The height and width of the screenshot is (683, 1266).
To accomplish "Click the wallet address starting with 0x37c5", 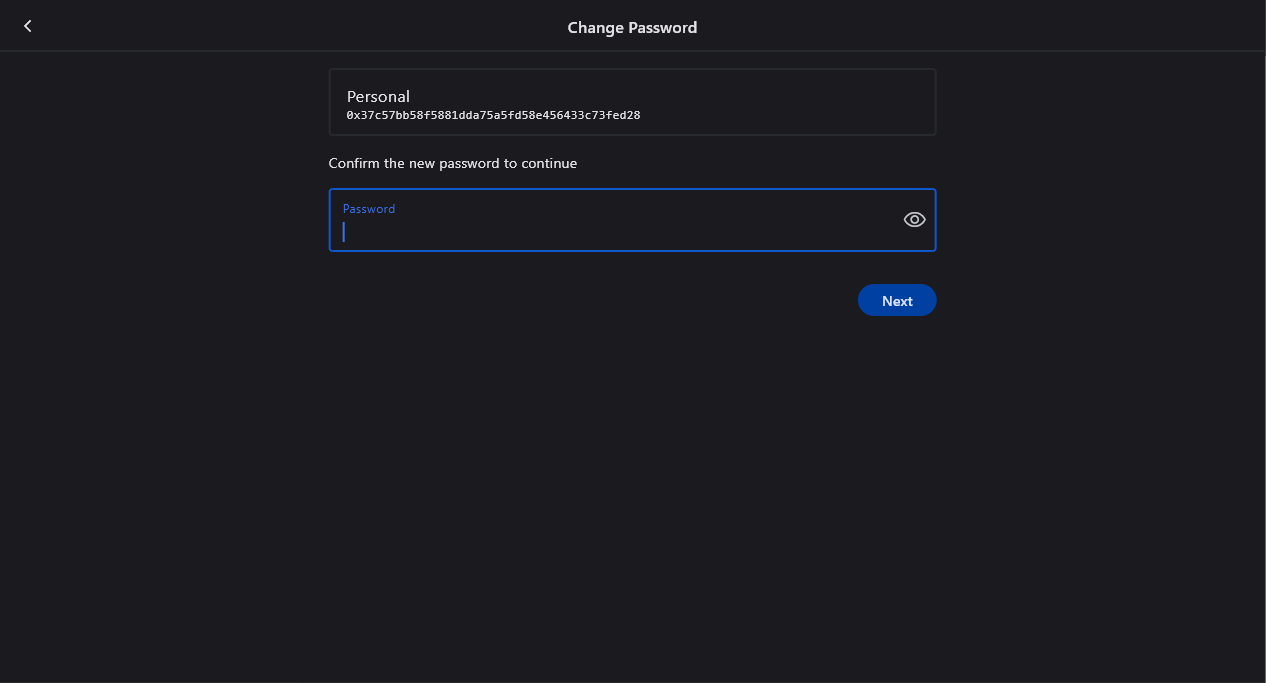I will click(493, 116).
